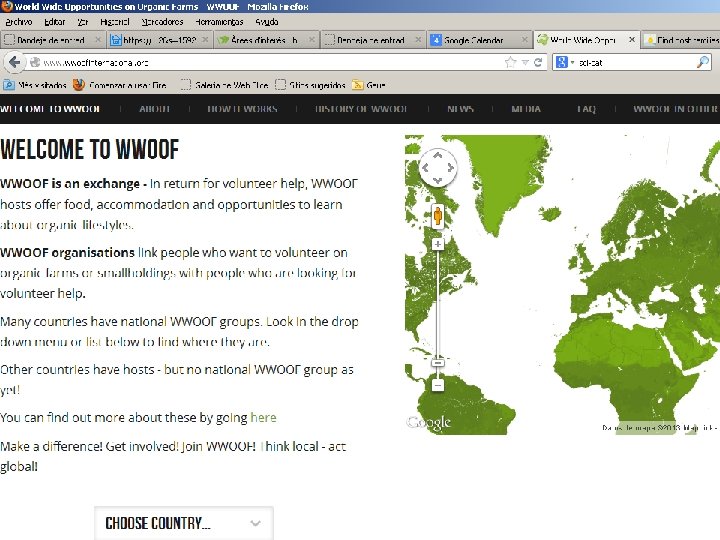
Task: Switch to the https tab with calendar icon
Action: (160, 40)
